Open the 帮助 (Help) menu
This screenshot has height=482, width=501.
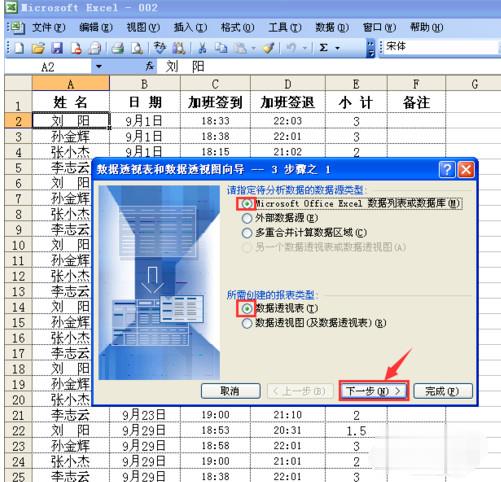click(427, 28)
